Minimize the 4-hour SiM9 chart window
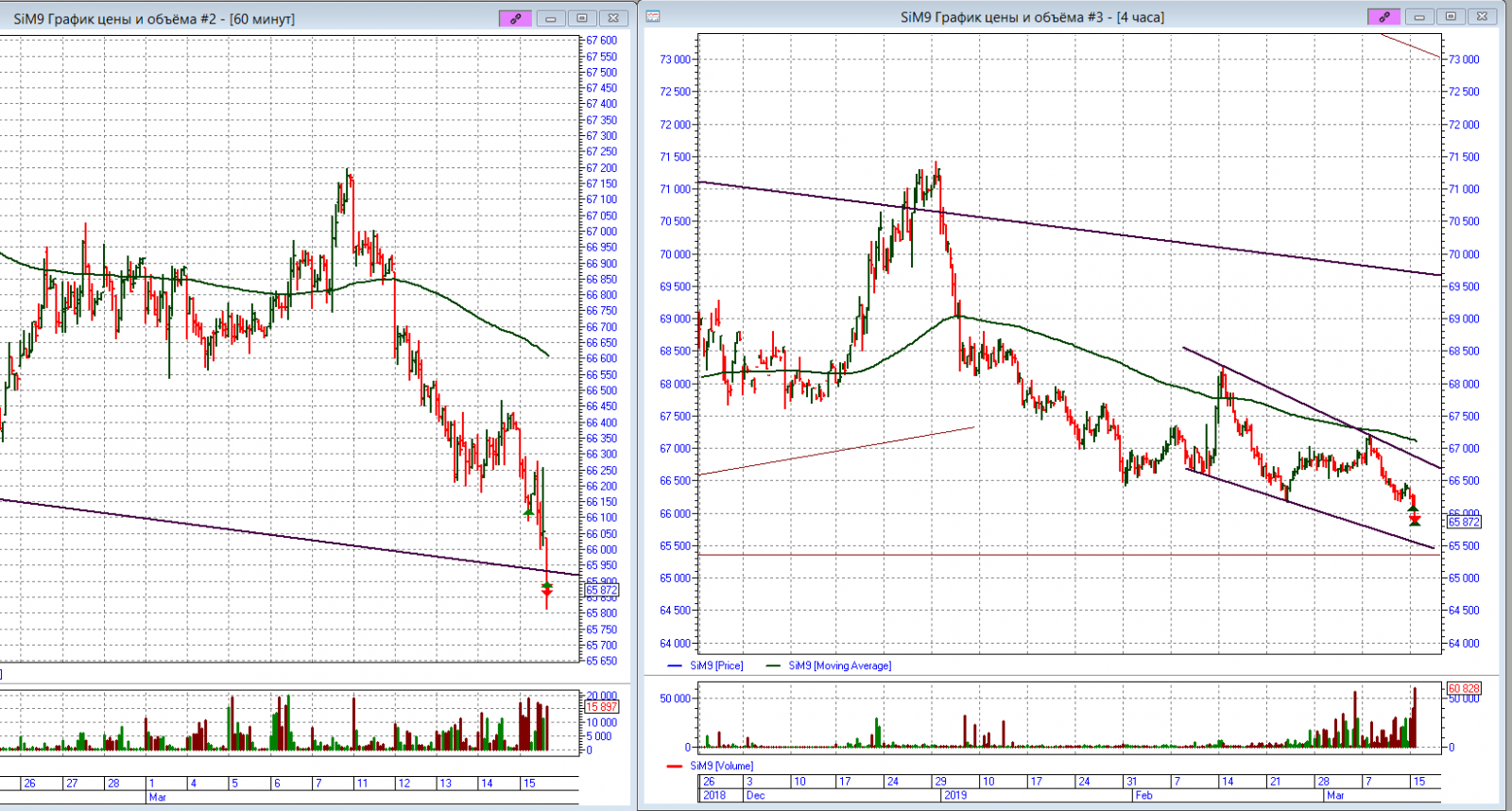Image resolution: width=1512 pixels, height=811 pixels. pos(1419,17)
